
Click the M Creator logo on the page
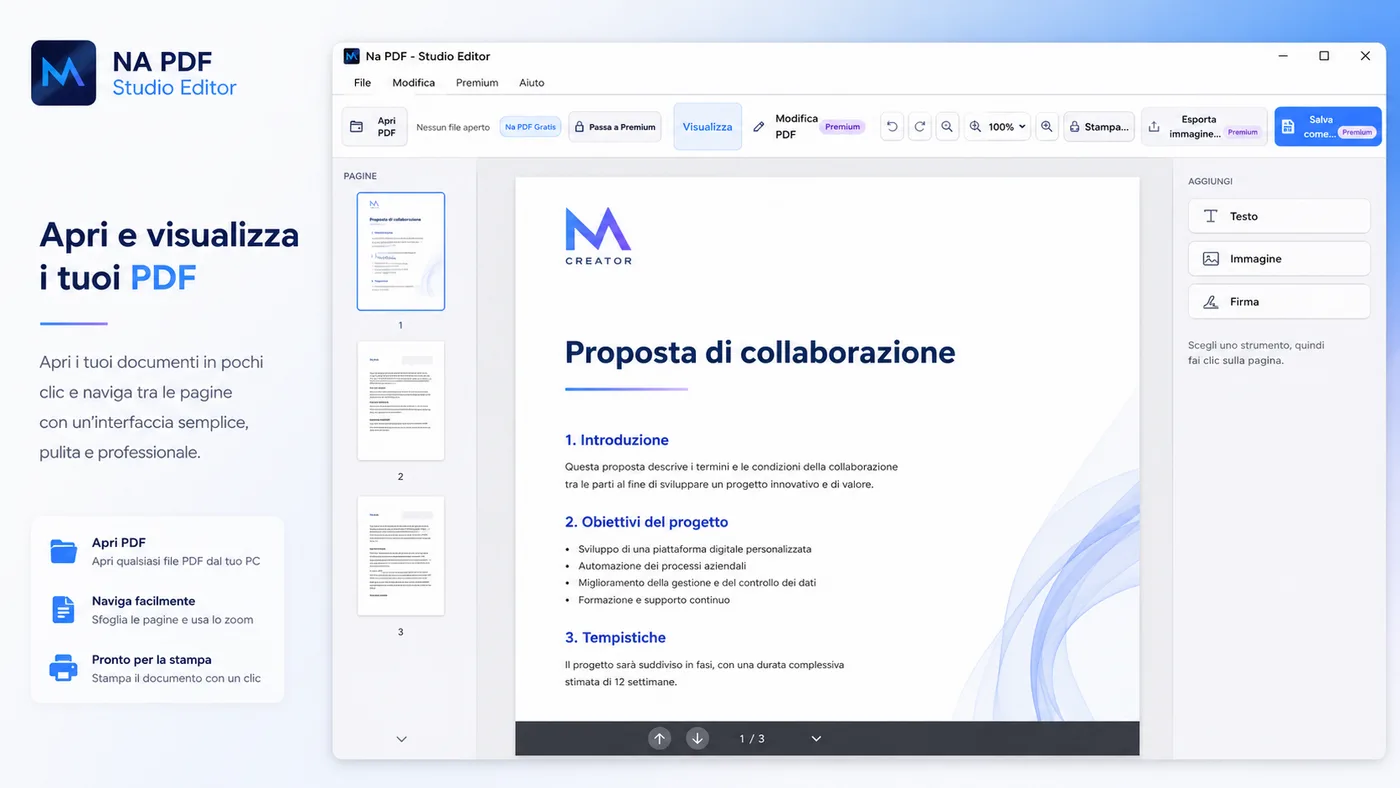(x=598, y=236)
